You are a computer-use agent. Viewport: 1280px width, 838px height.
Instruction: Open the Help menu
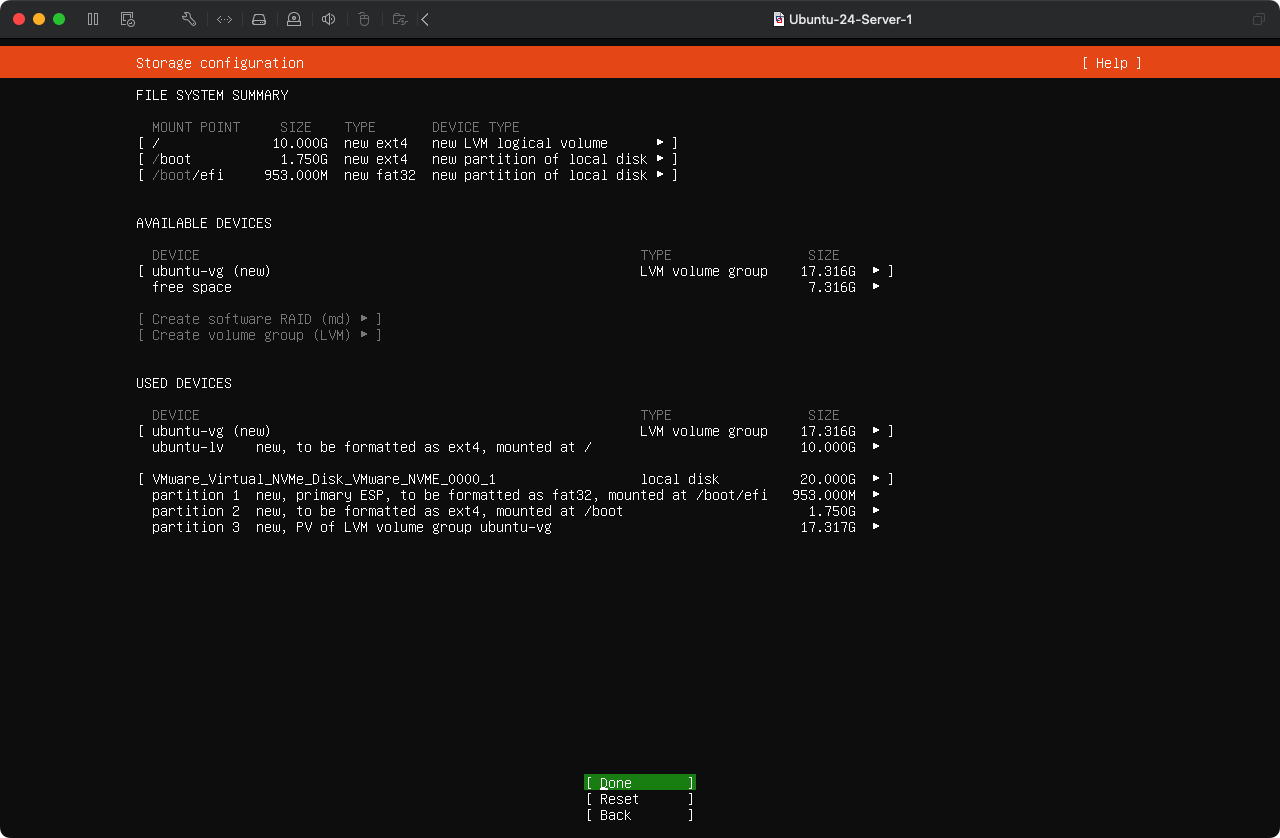click(x=1111, y=63)
